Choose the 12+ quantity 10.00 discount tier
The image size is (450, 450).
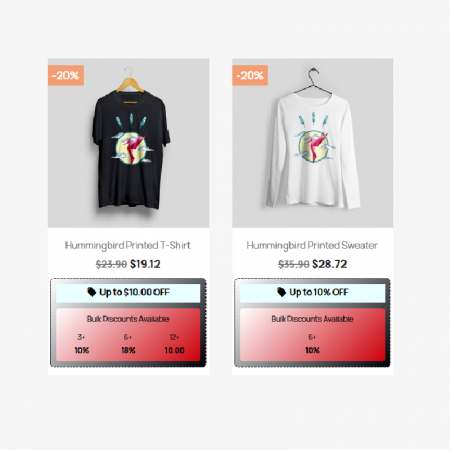(174, 344)
